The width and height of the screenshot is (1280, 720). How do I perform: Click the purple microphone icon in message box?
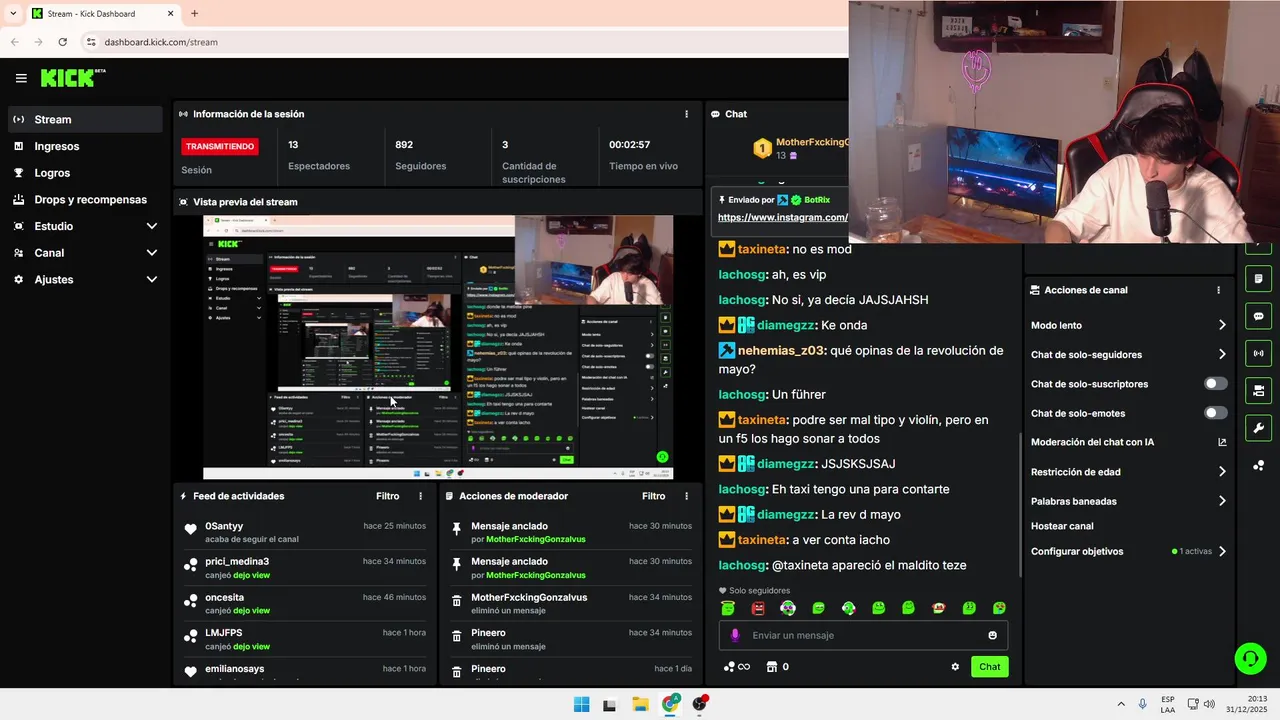(735, 635)
